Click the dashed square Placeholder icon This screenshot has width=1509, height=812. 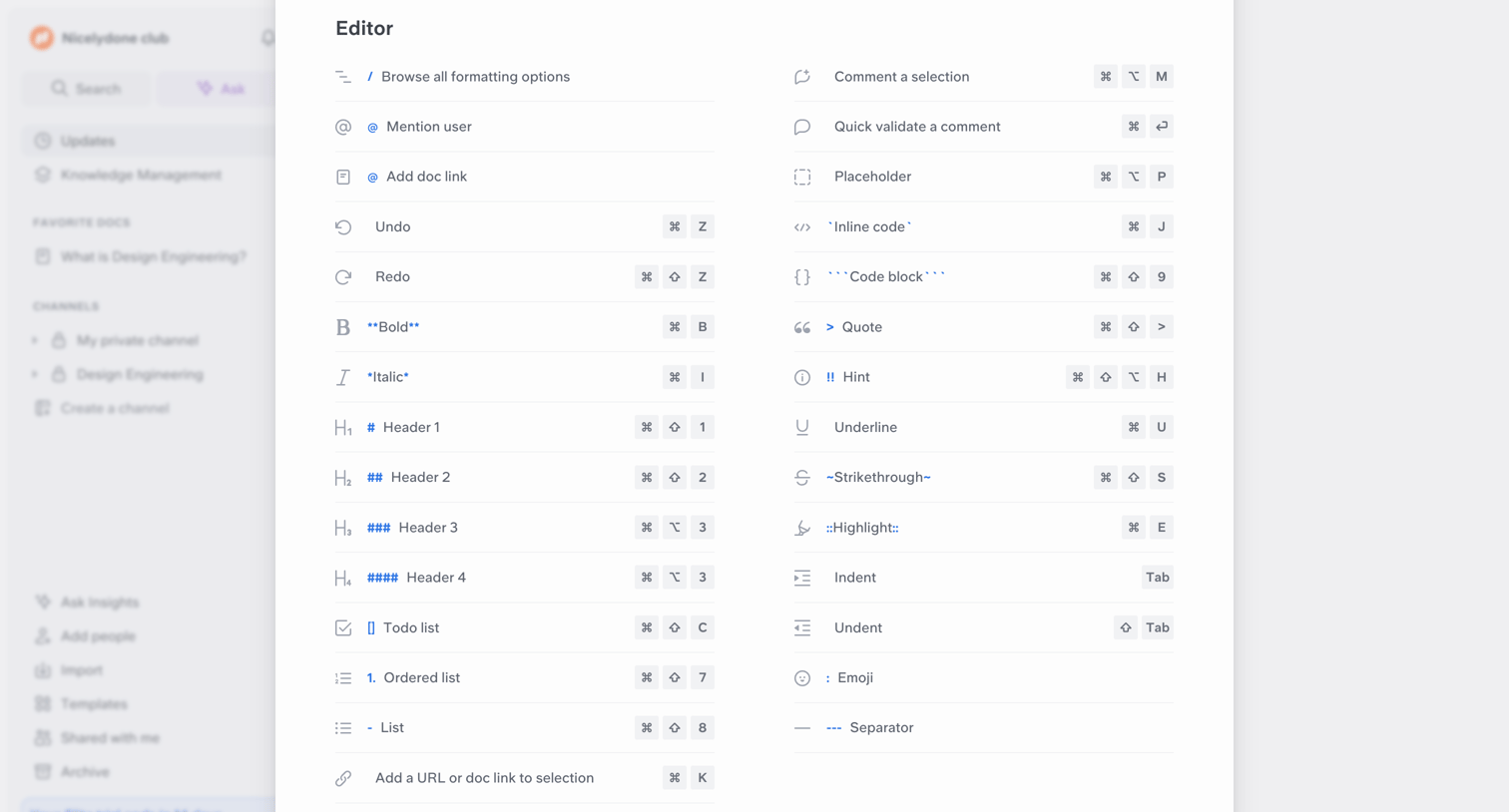coord(802,177)
